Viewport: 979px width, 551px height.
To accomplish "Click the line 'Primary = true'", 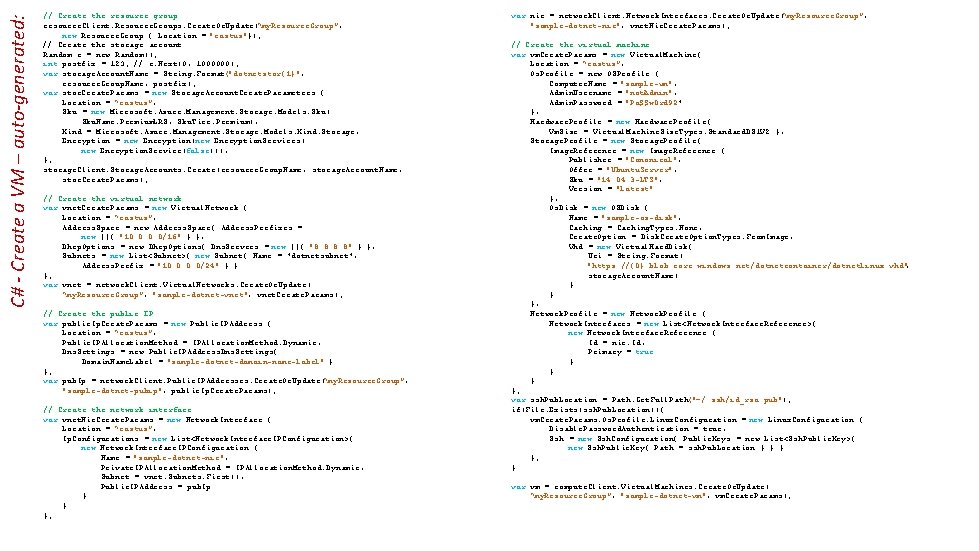I will [x=621, y=352].
